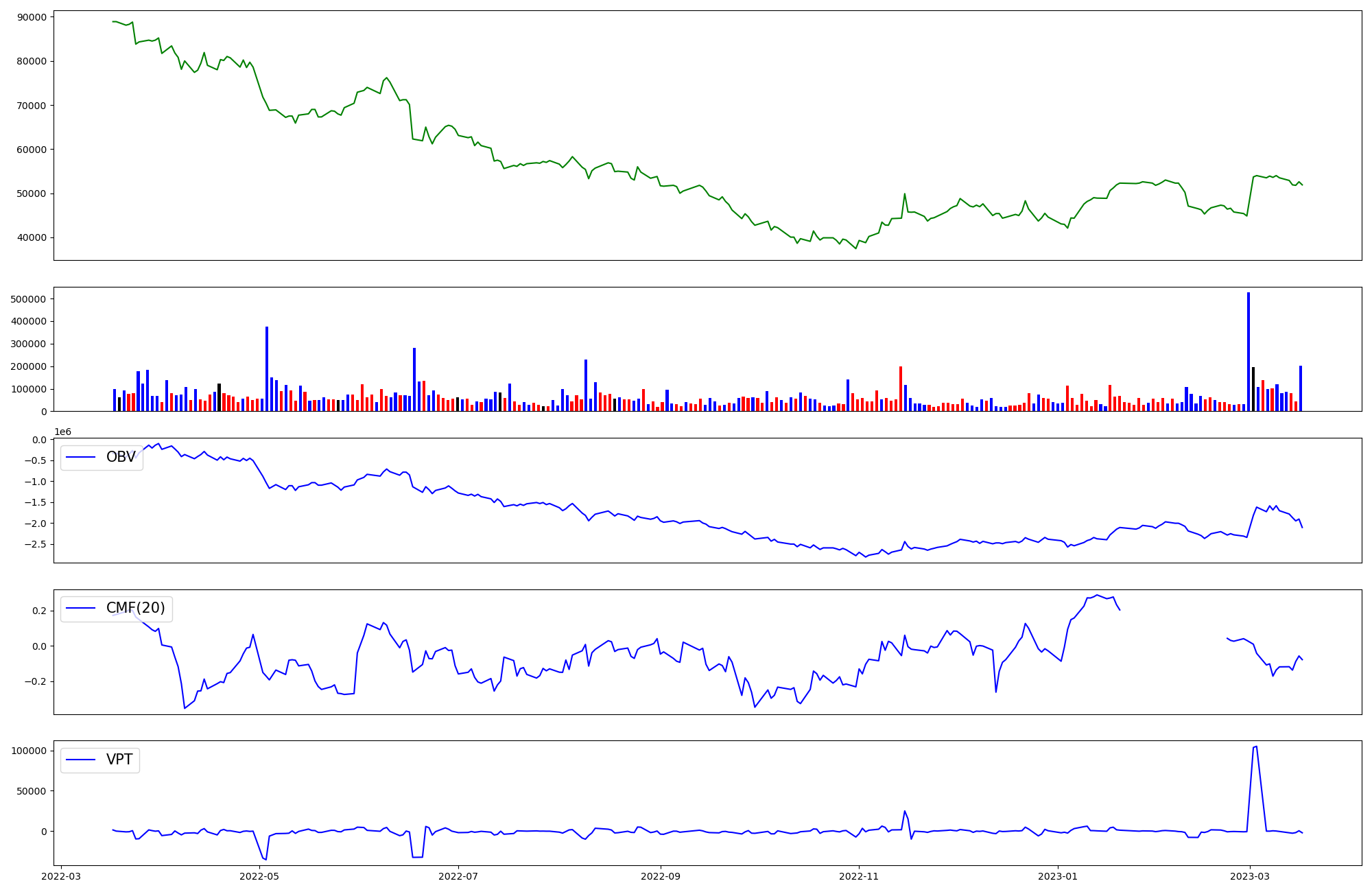
Task: Click the blue line sample in VPT legend
Action: point(80,760)
